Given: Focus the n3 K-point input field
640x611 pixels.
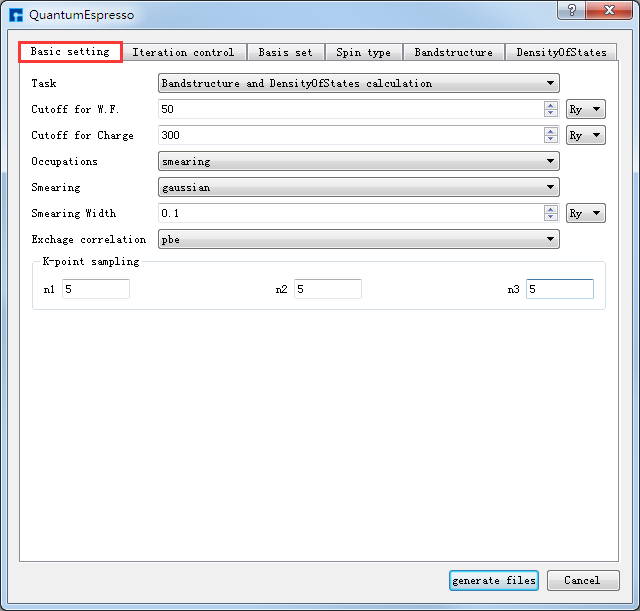Looking at the screenshot, I should 559,289.
